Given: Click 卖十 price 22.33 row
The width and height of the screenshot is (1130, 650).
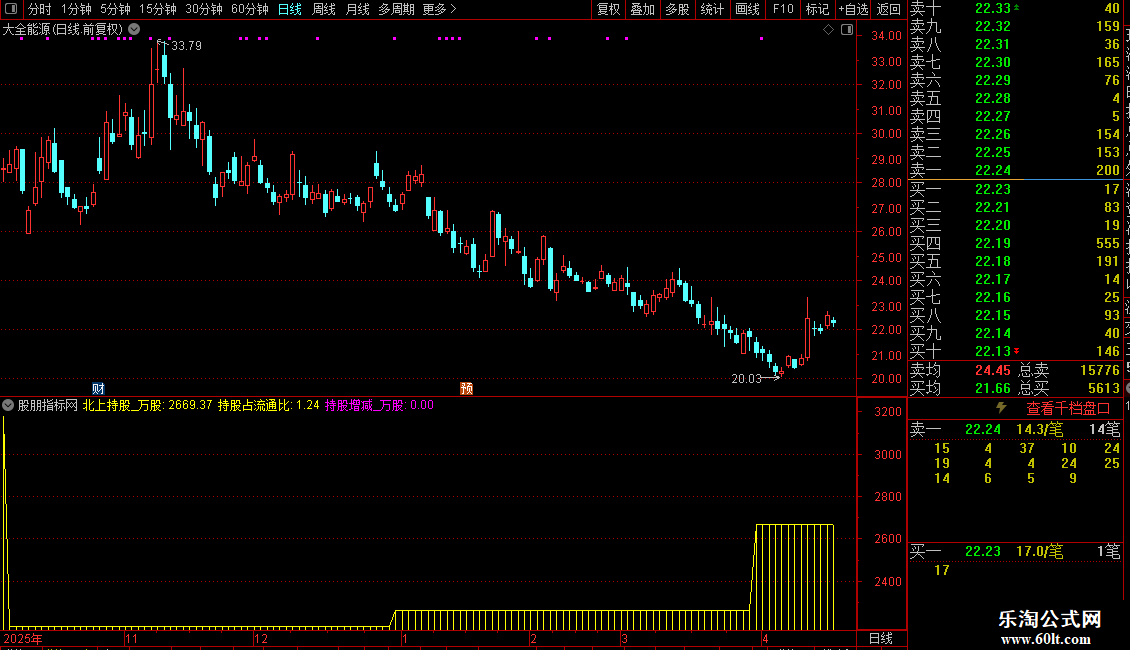Looking at the screenshot, I should coord(1016,8).
